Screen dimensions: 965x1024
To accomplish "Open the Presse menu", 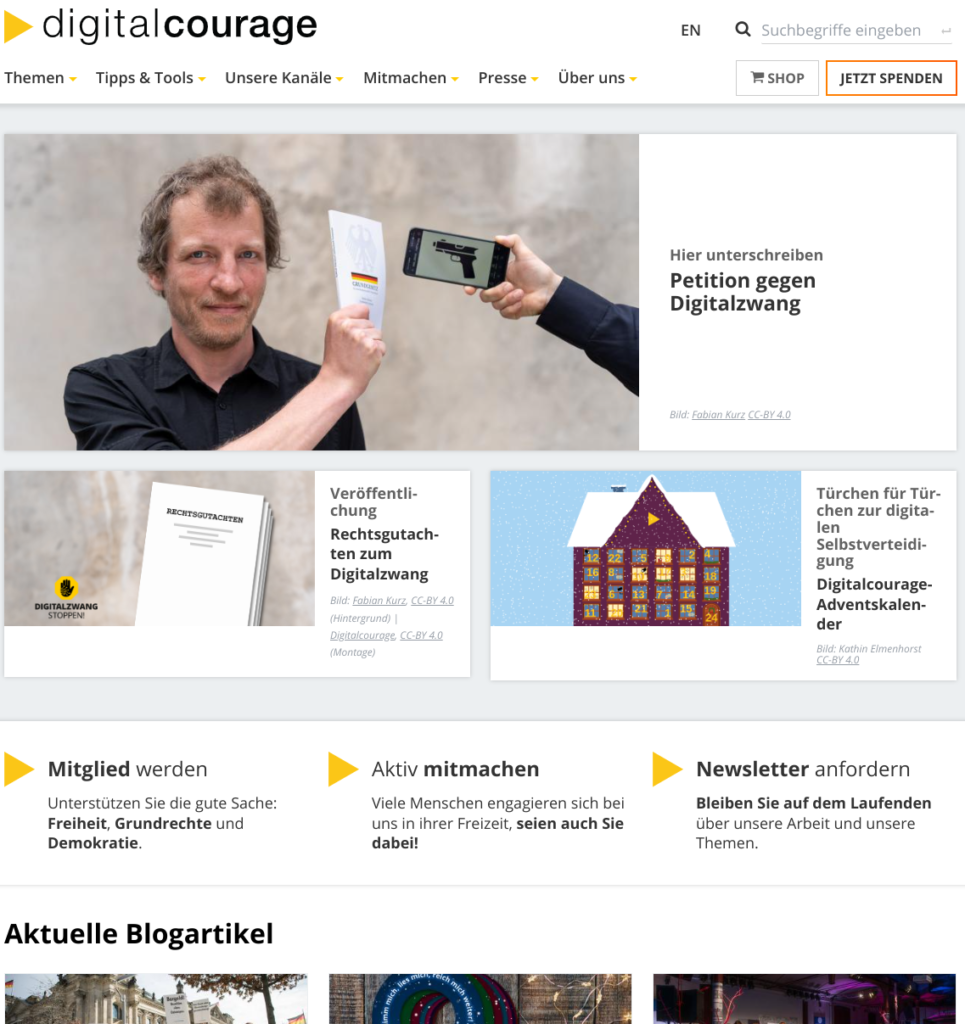I will coord(508,78).
